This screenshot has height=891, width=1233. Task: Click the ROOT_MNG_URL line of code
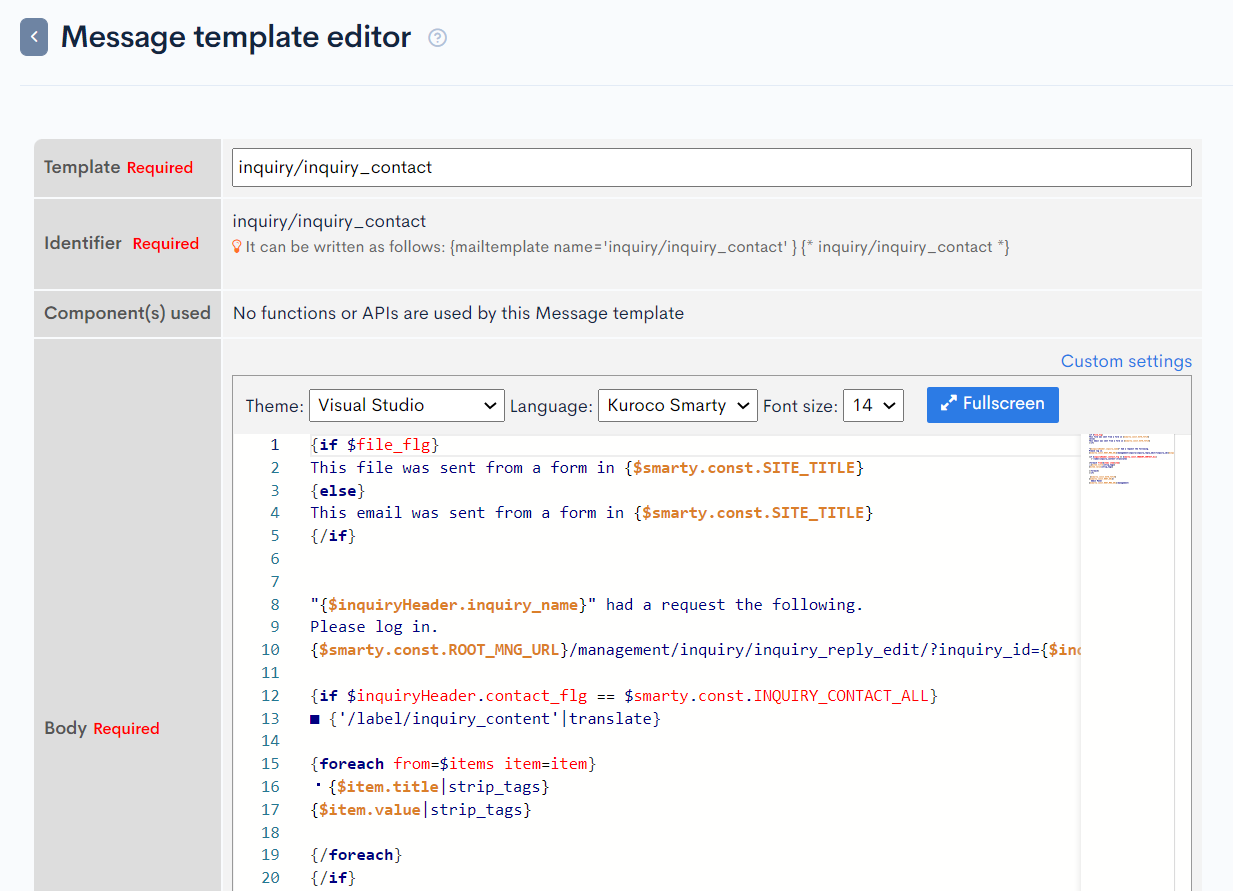tap(695, 650)
